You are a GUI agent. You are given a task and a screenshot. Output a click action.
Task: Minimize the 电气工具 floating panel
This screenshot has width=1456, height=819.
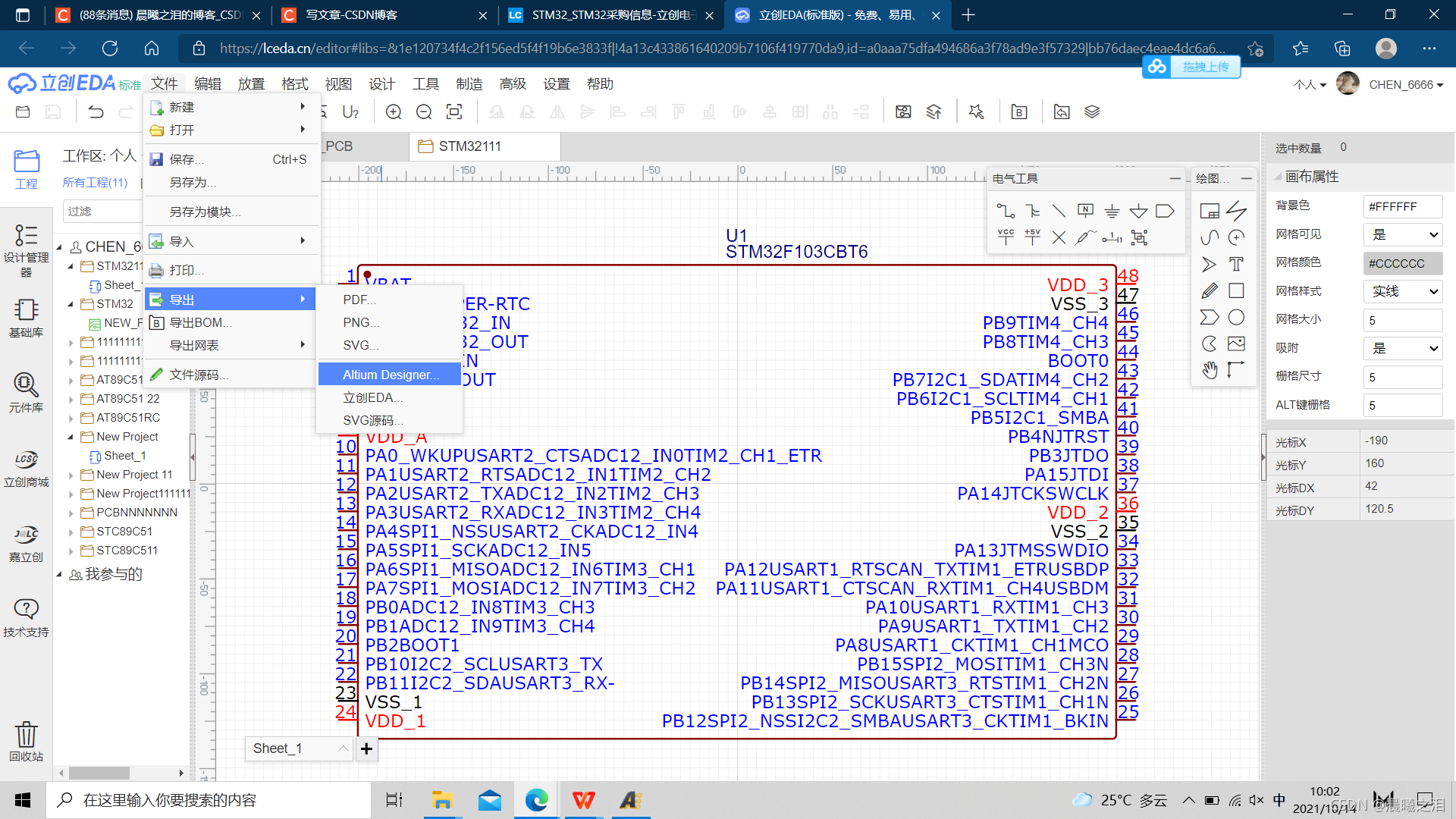(x=1175, y=178)
